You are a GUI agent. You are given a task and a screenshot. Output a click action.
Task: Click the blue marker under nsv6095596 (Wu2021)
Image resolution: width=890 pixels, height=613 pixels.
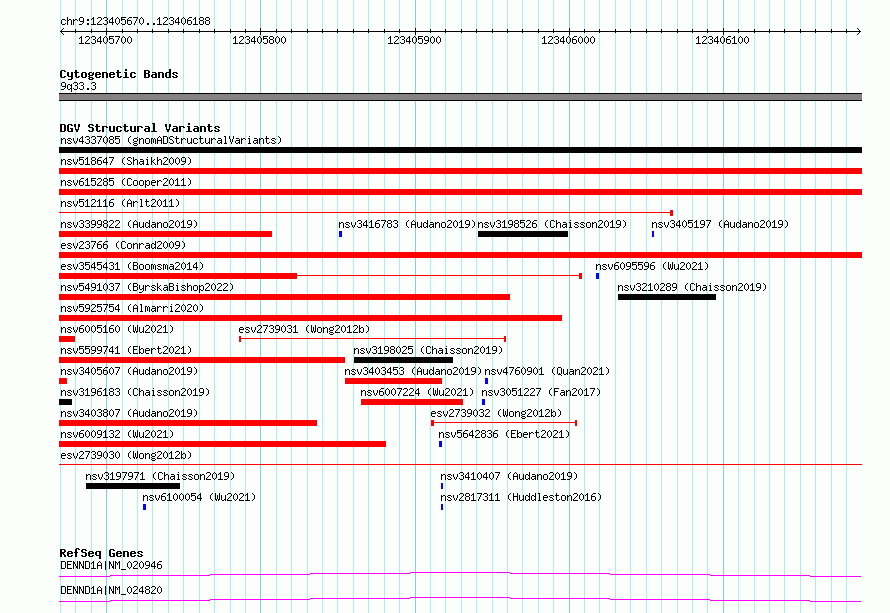point(597,276)
